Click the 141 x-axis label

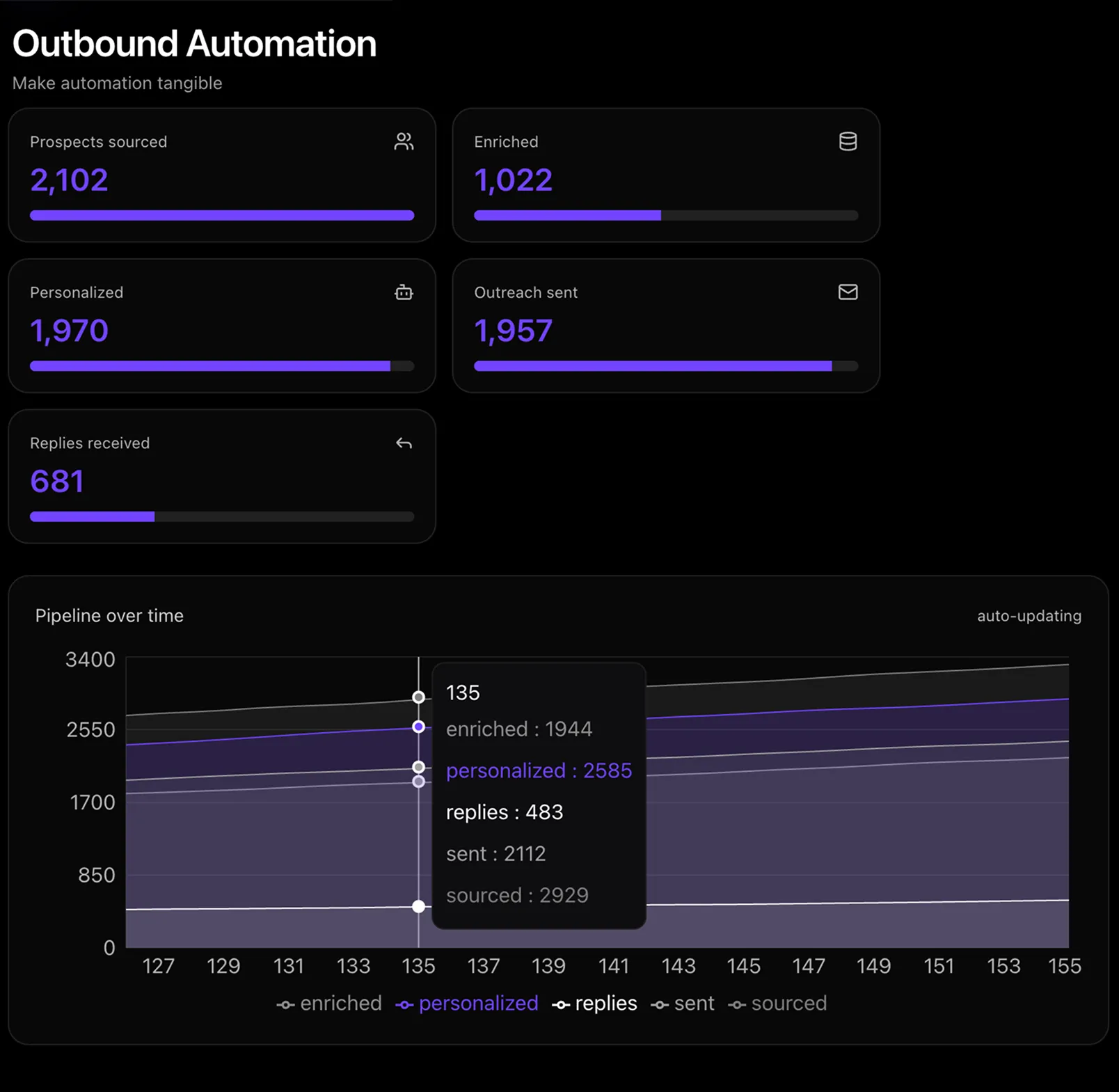tap(614, 966)
